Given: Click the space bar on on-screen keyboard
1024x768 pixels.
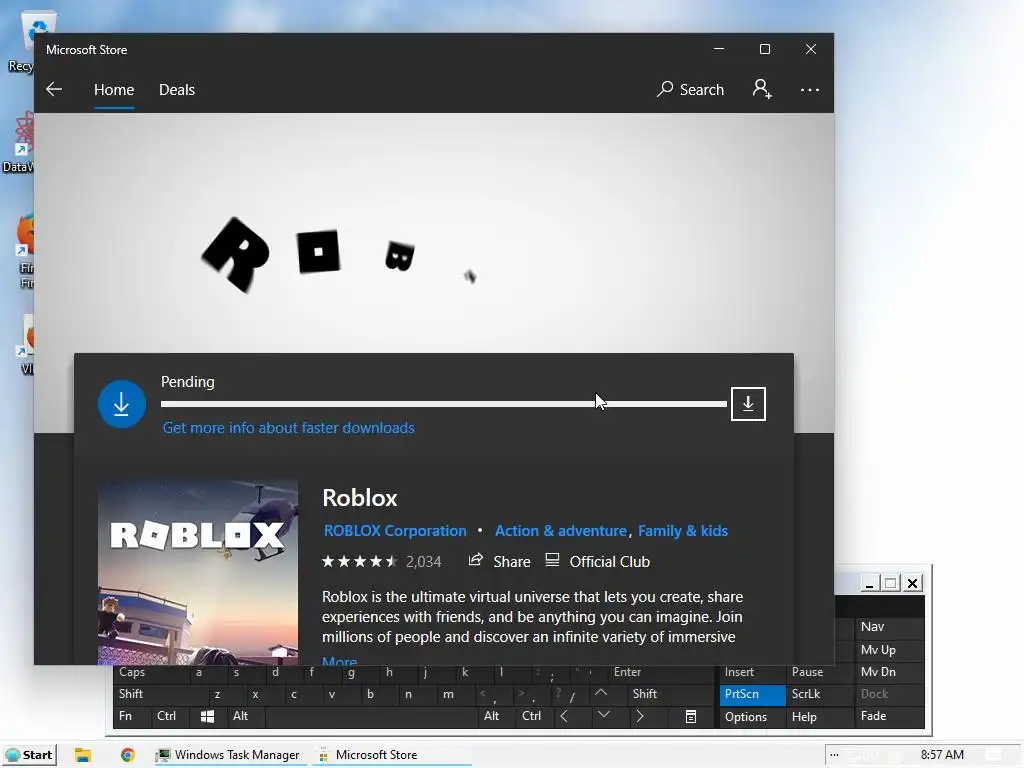Looking at the screenshot, I should [x=371, y=716].
